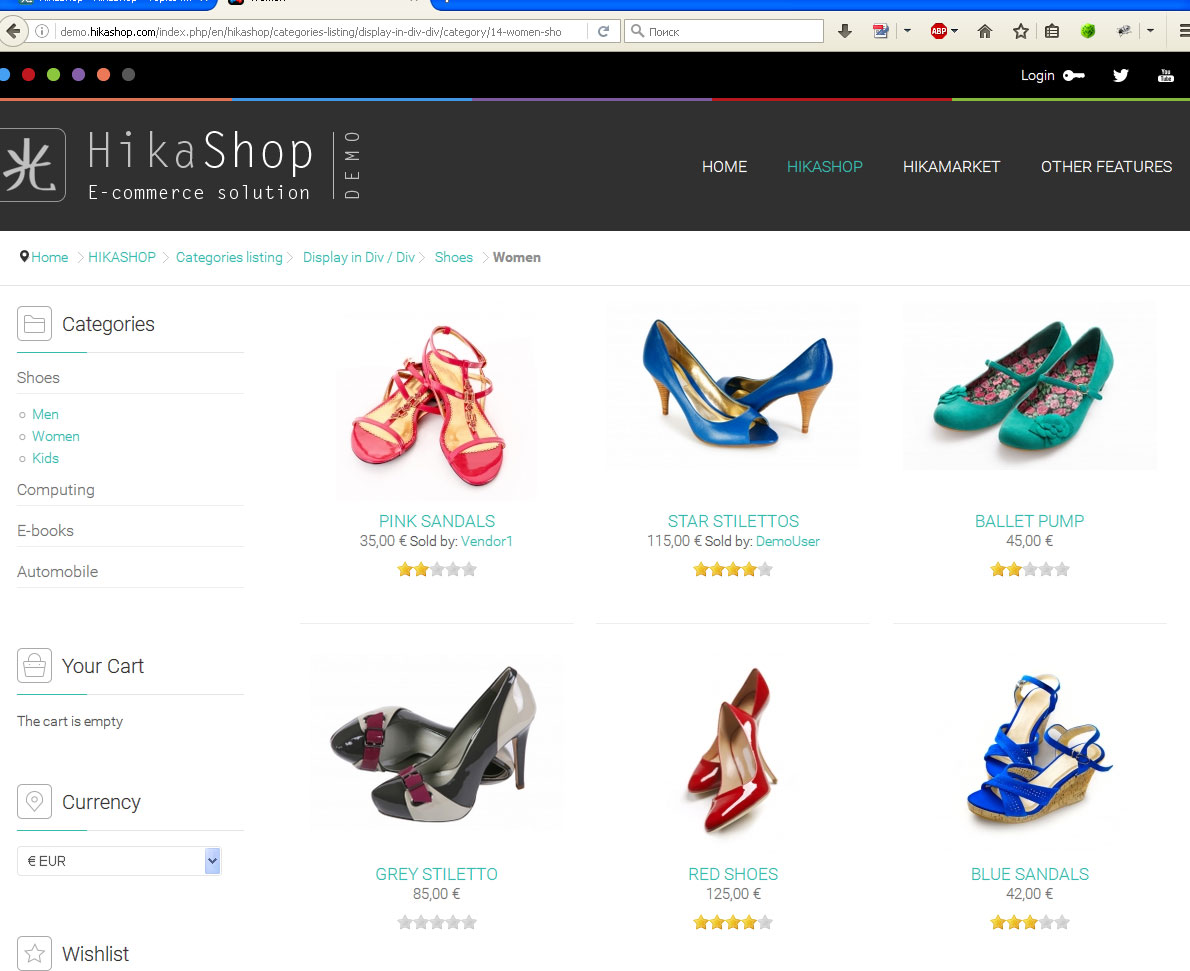The image size is (1190, 971).
Task: Open the HIKASHOP menu item
Action: pyautogui.click(x=825, y=166)
